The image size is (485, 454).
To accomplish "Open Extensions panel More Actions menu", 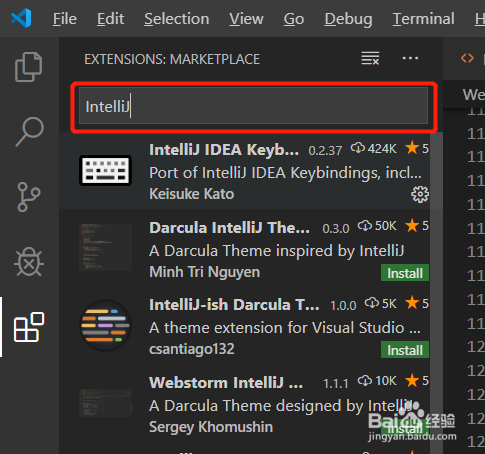I will [x=410, y=58].
